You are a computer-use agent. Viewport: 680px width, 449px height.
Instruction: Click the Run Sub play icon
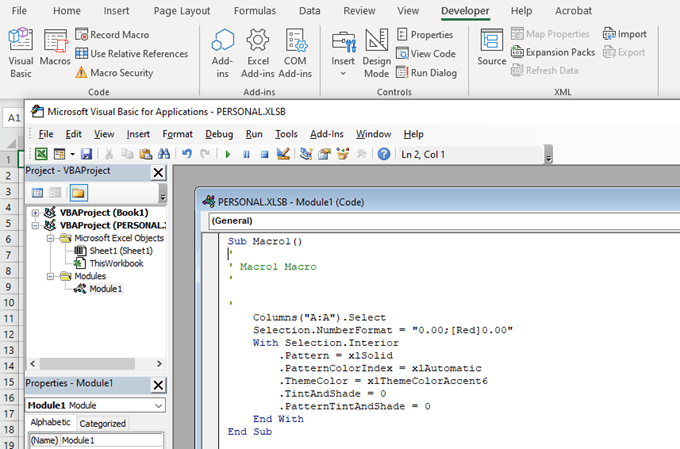(x=228, y=154)
